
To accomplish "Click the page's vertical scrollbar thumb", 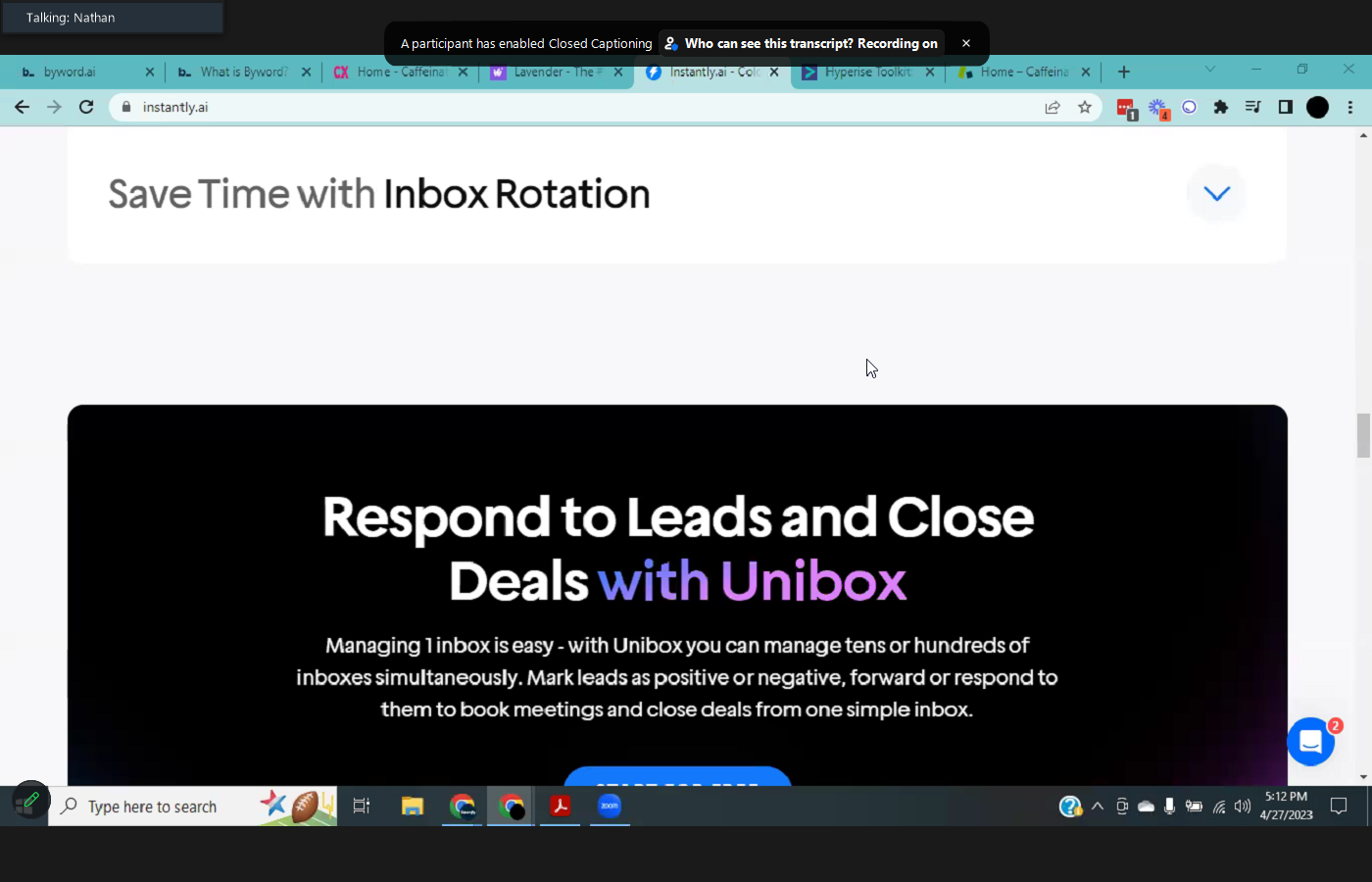I will point(1362,435).
